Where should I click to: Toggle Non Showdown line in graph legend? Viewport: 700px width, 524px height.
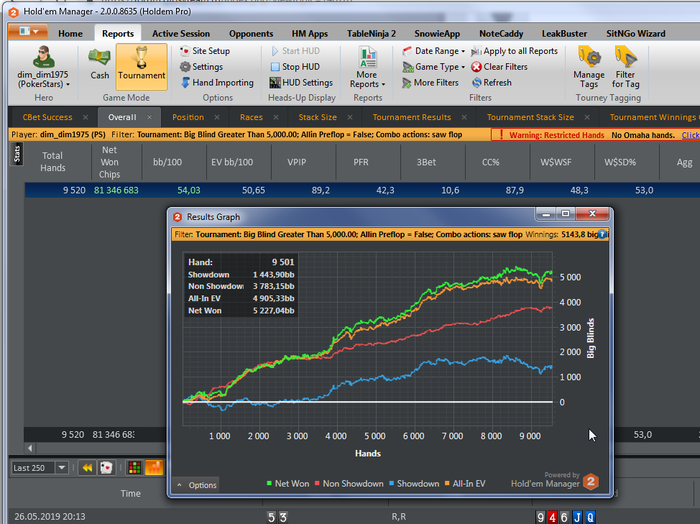coord(349,483)
